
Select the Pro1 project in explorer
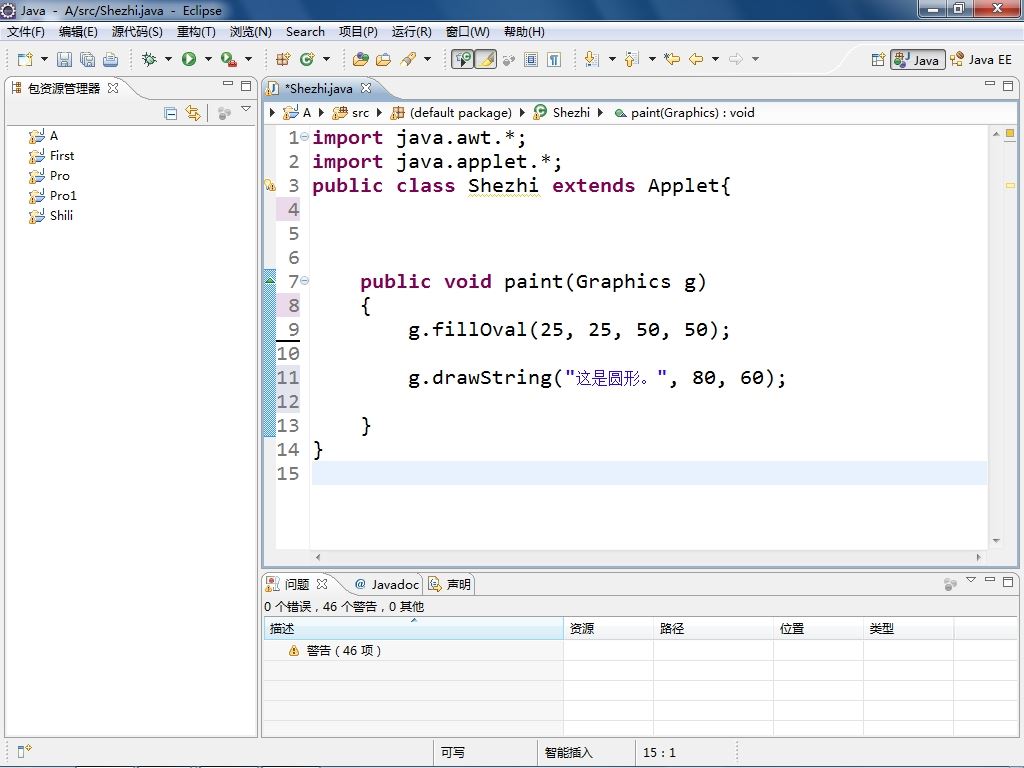coord(63,196)
